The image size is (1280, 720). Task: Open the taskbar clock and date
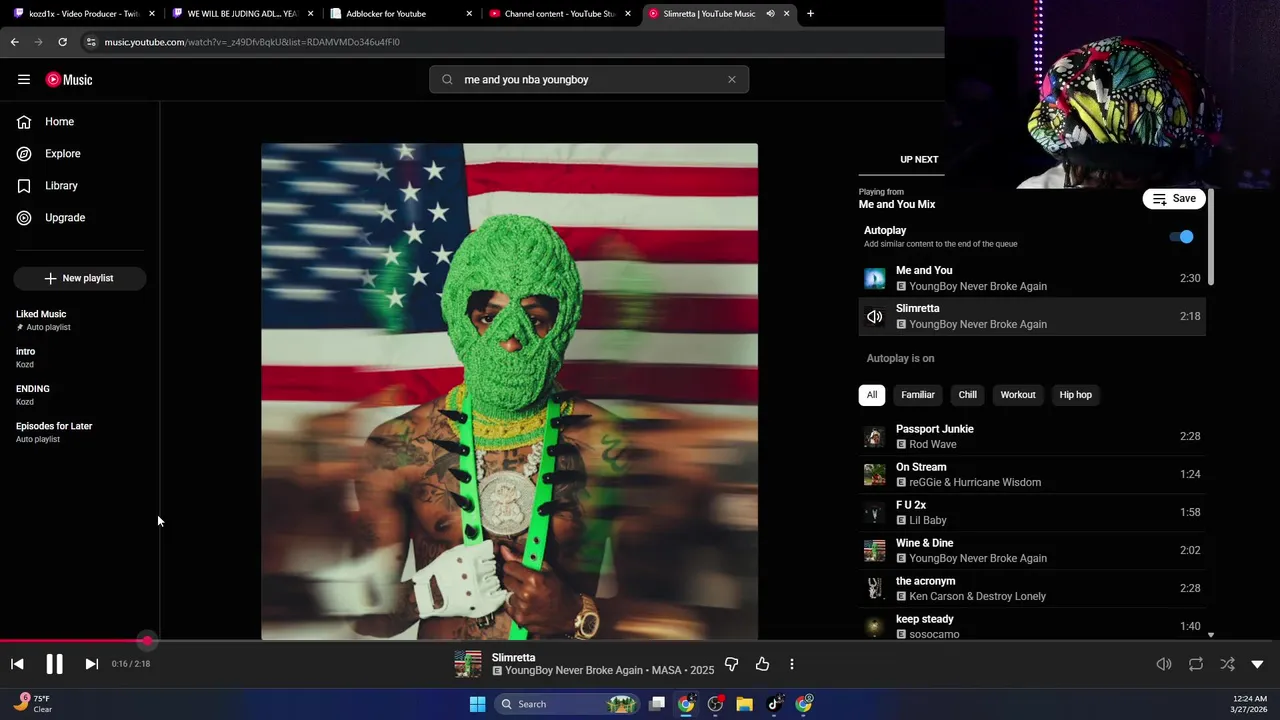coord(1250,704)
